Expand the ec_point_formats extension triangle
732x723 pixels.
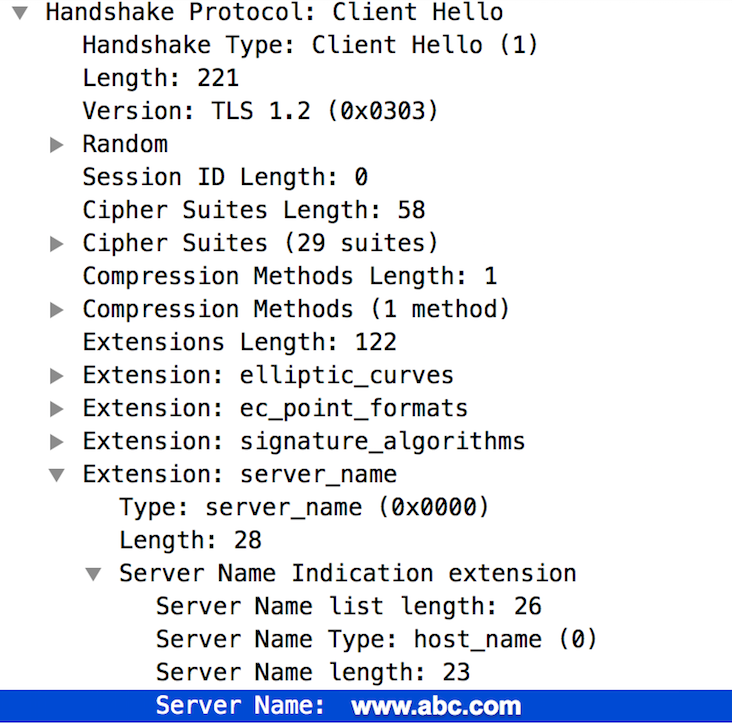[x=57, y=410]
